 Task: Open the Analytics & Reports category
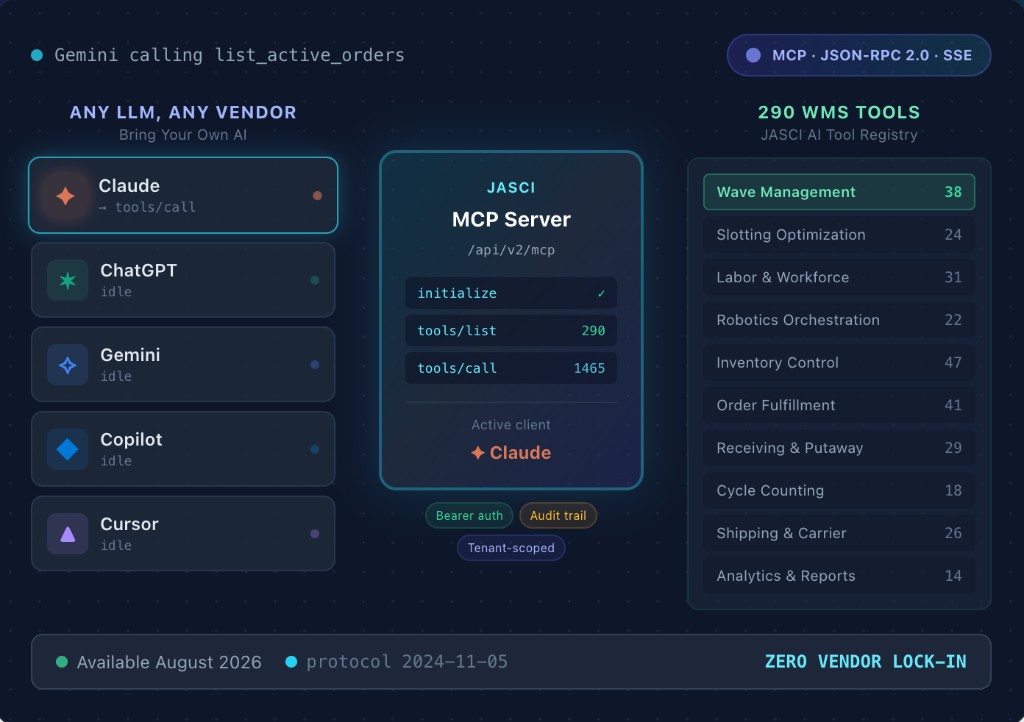(x=839, y=576)
